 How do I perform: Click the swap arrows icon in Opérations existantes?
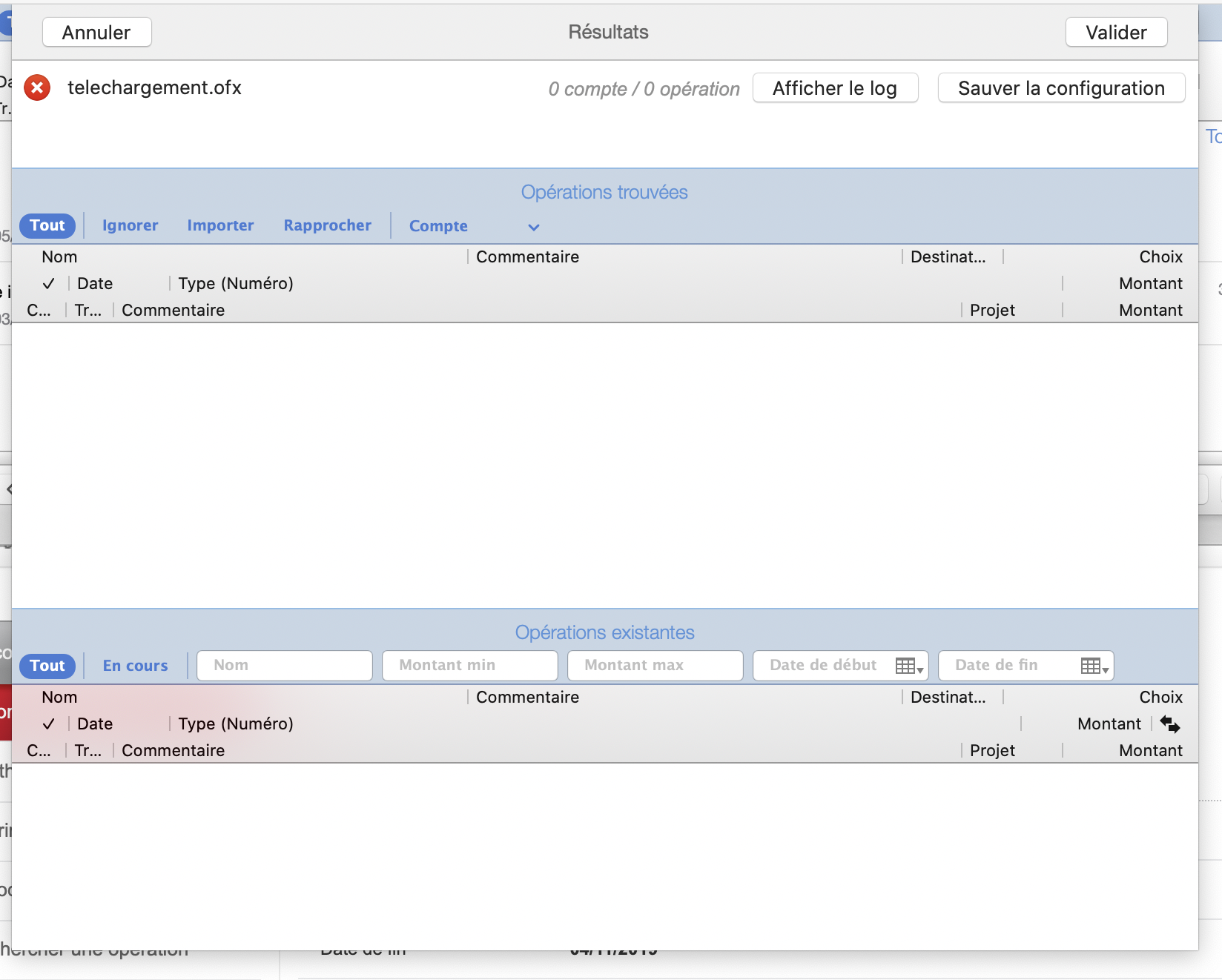coord(1170,724)
